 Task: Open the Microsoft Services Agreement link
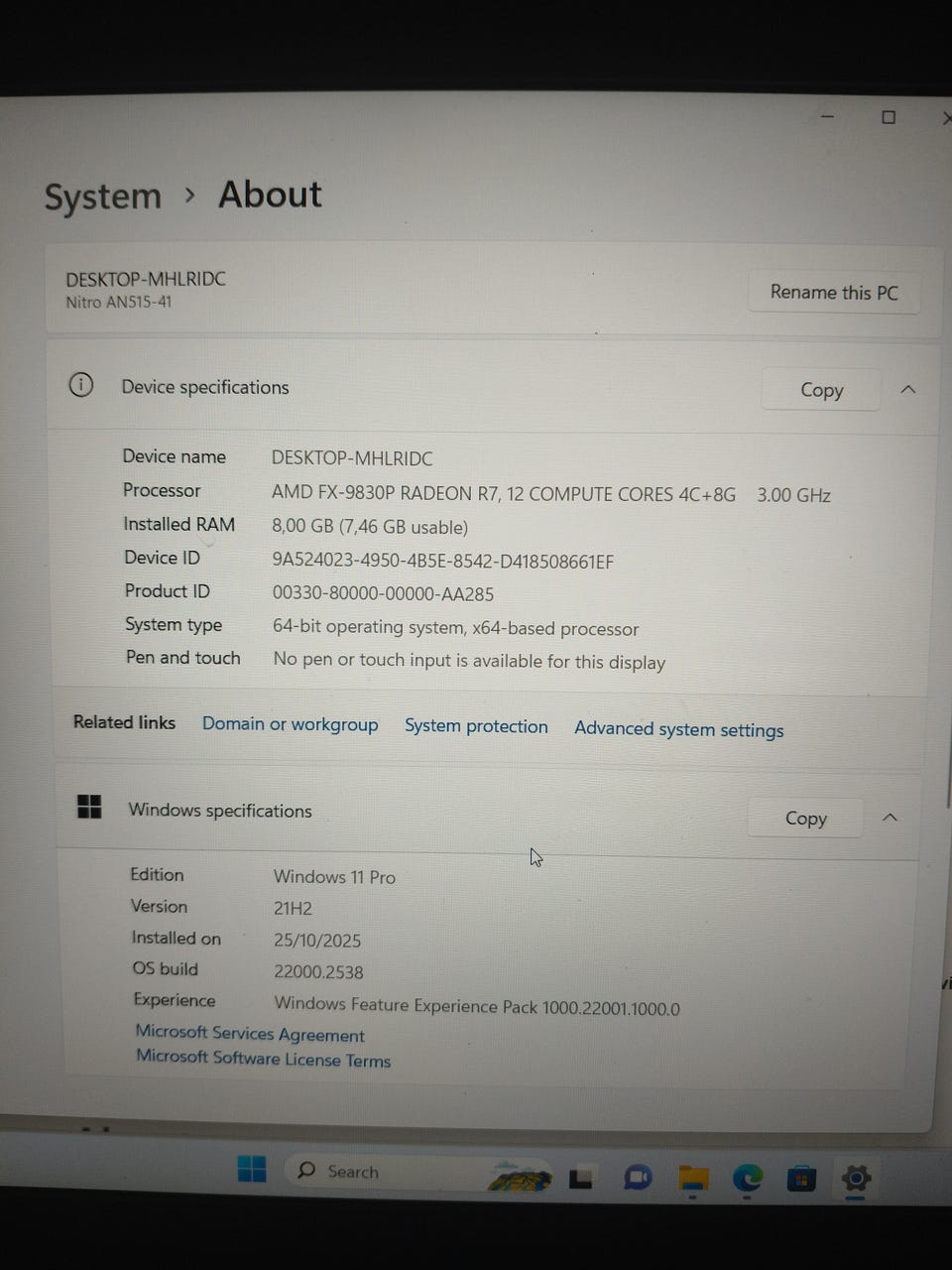pyautogui.click(x=250, y=1033)
